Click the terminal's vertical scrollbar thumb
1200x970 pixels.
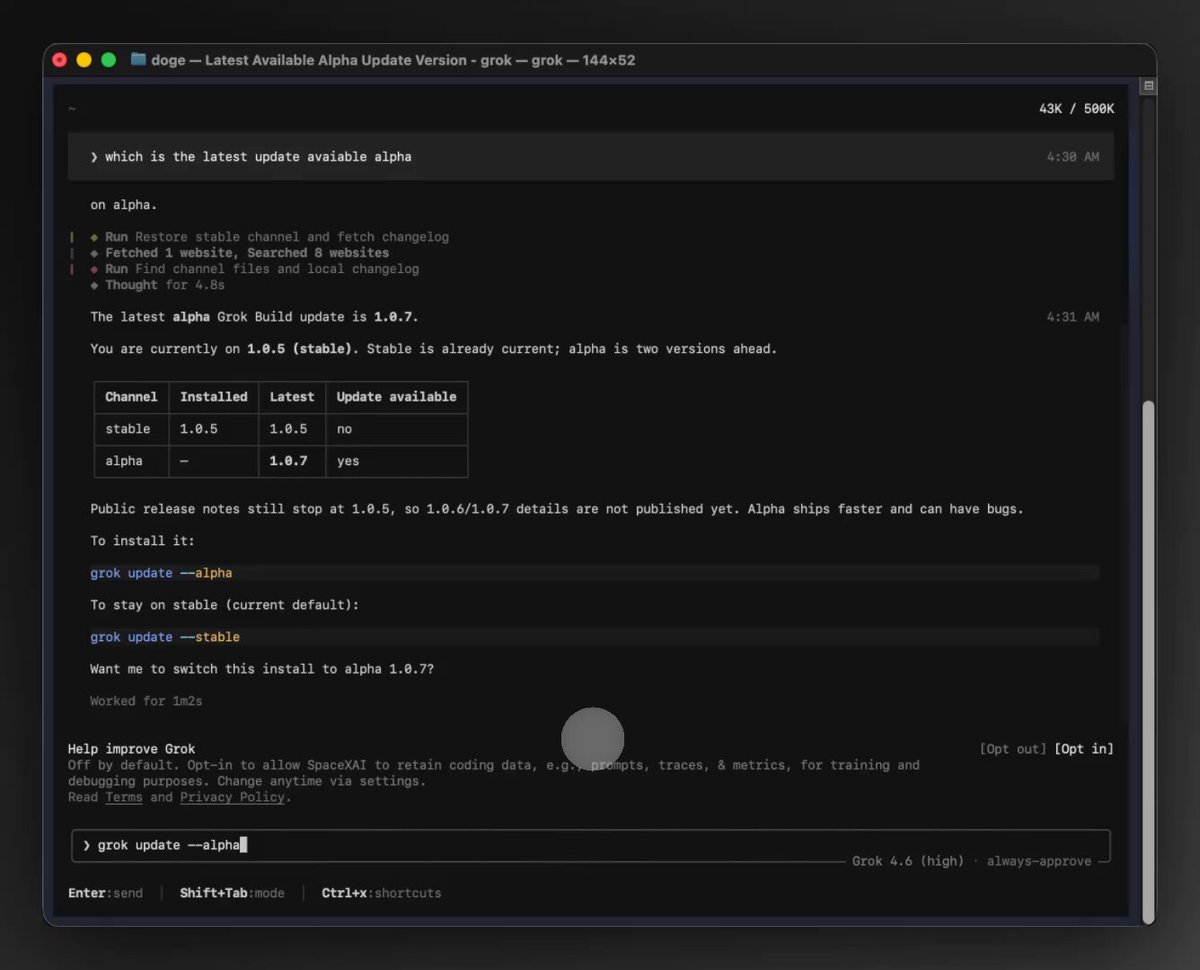1149,660
